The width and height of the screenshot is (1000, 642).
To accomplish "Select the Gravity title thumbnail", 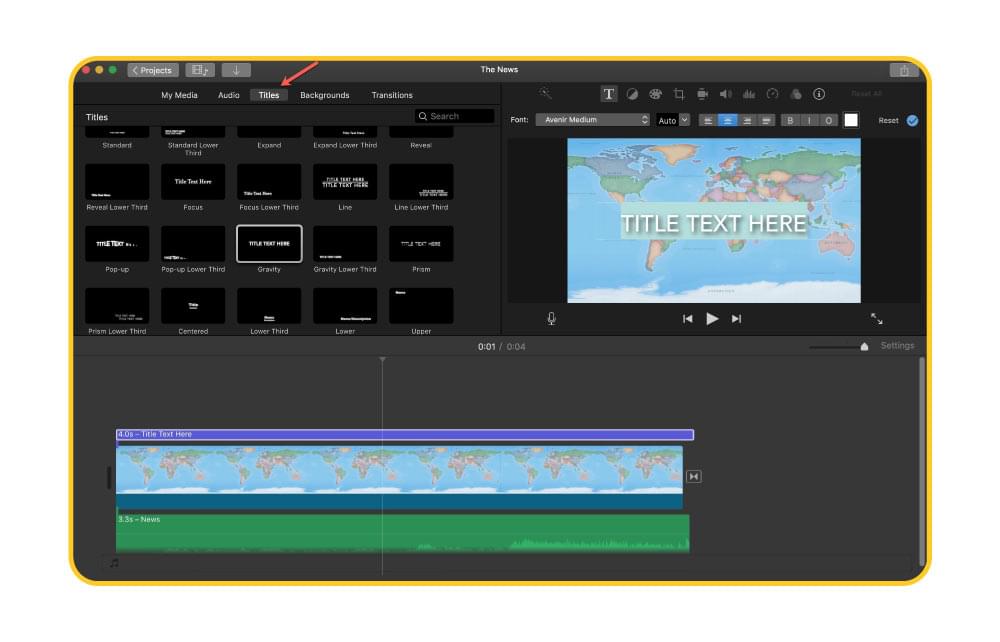I will 269,244.
